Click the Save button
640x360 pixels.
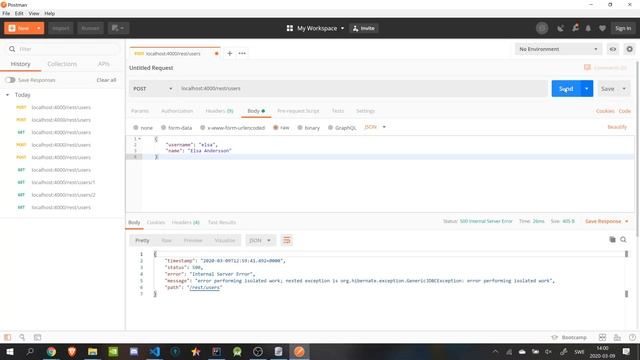pyautogui.click(x=607, y=89)
